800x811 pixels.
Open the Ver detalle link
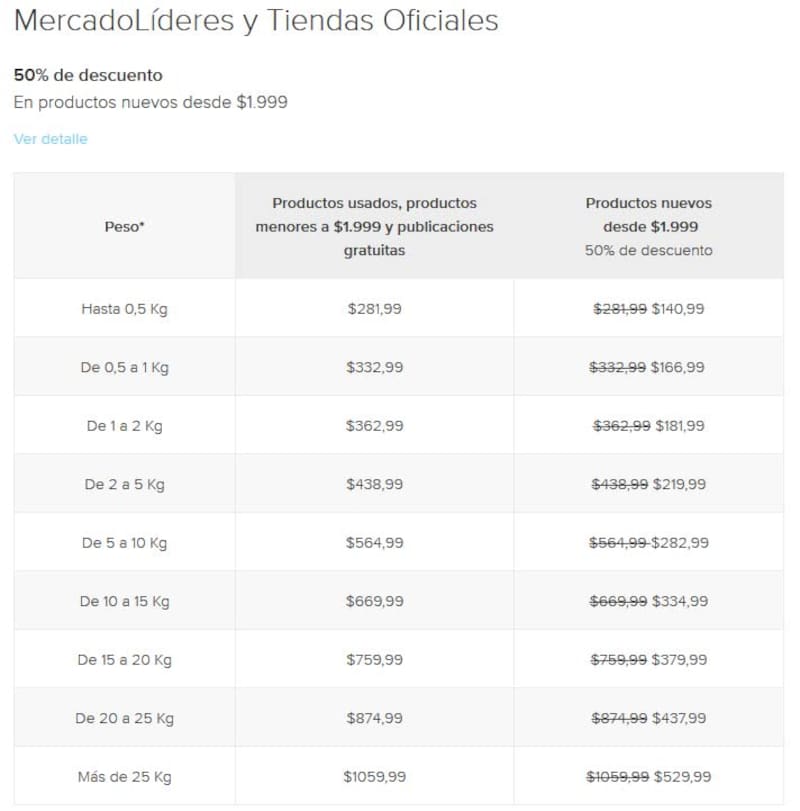pos(50,139)
